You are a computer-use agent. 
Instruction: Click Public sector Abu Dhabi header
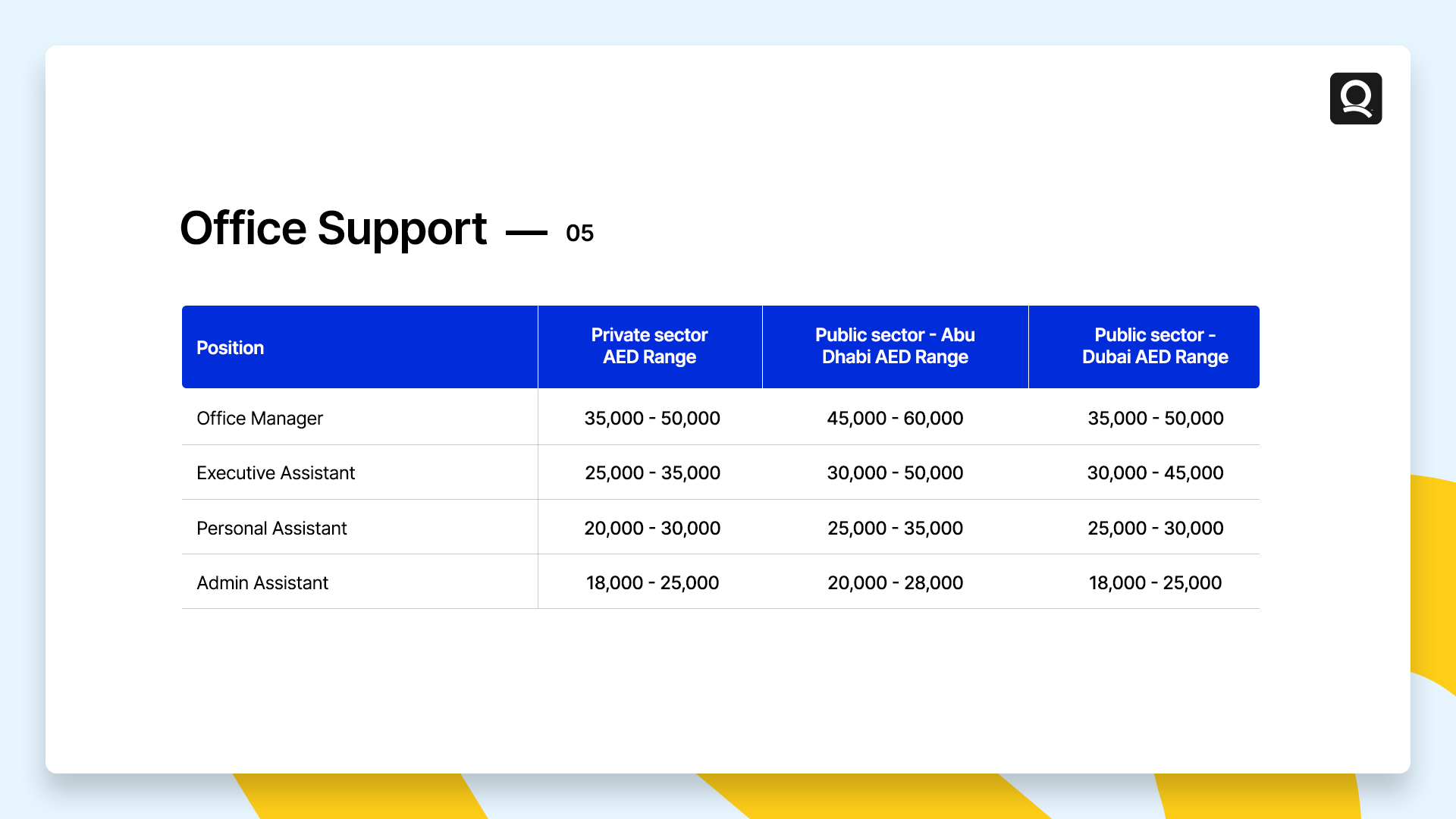click(895, 346)
